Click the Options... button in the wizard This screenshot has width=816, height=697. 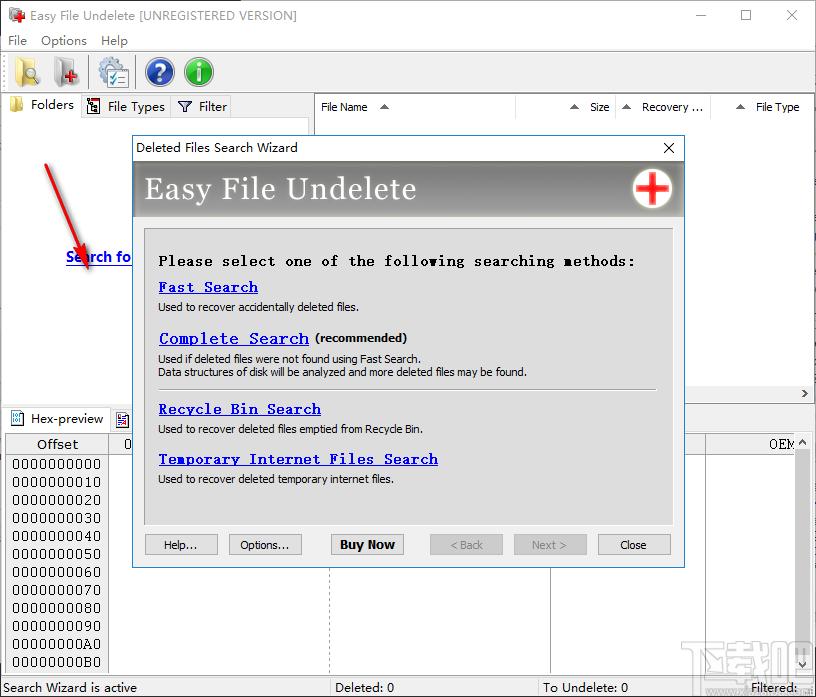point(265,544)
